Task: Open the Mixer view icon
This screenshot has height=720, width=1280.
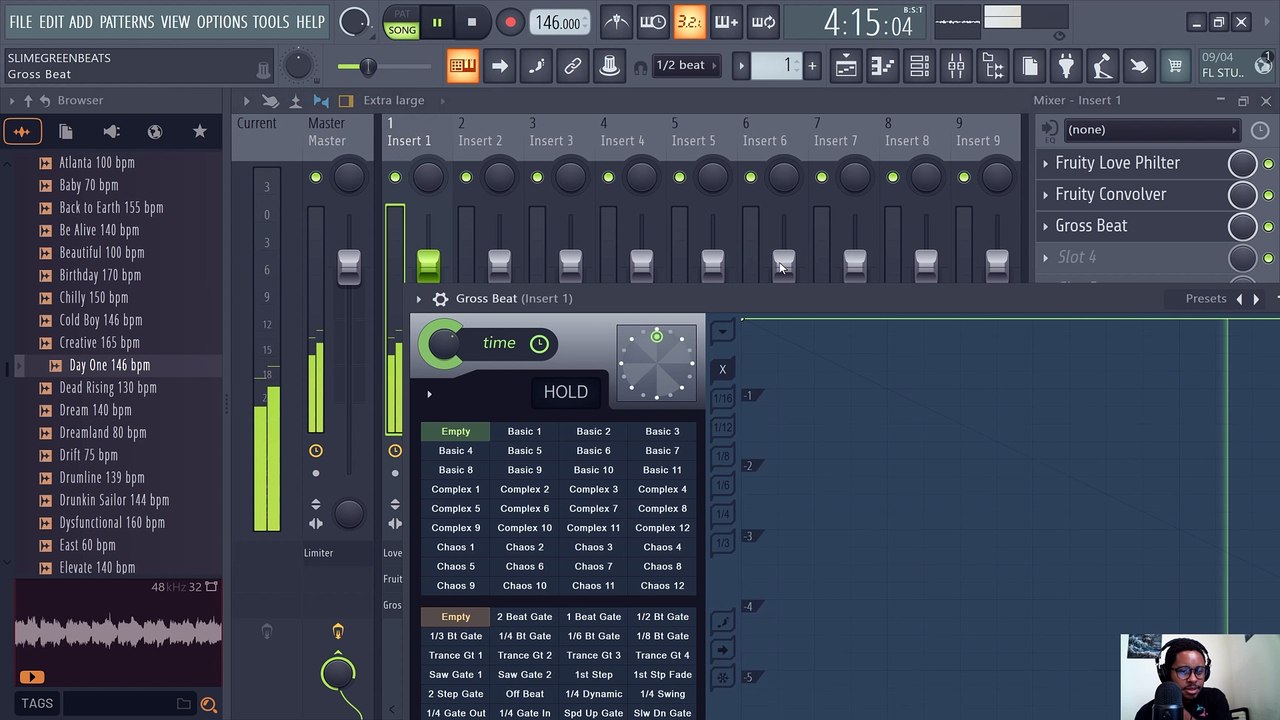Action: 956,66
